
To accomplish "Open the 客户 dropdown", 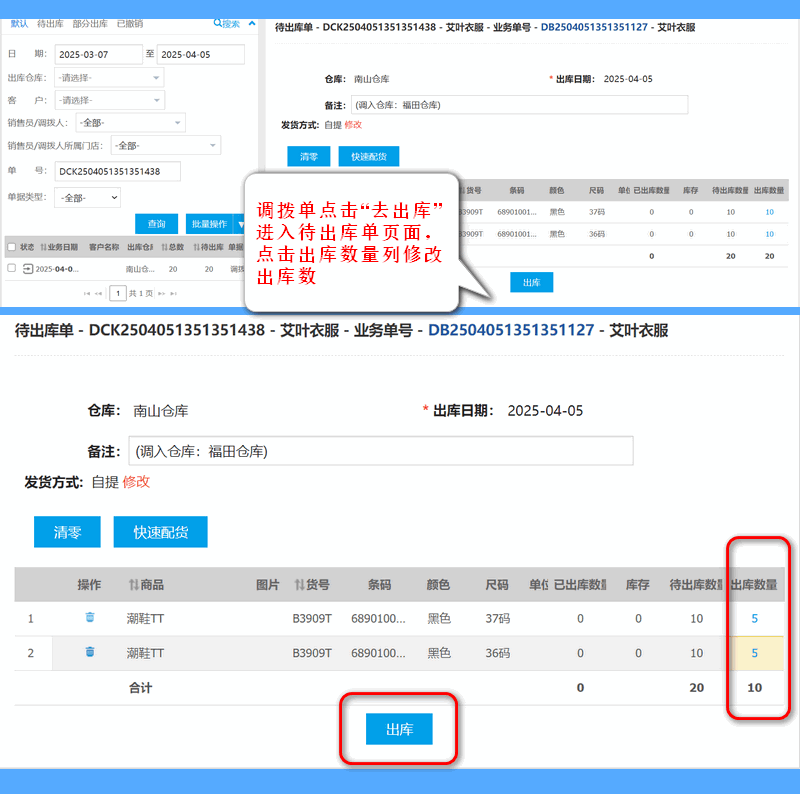I will [109, 100].
